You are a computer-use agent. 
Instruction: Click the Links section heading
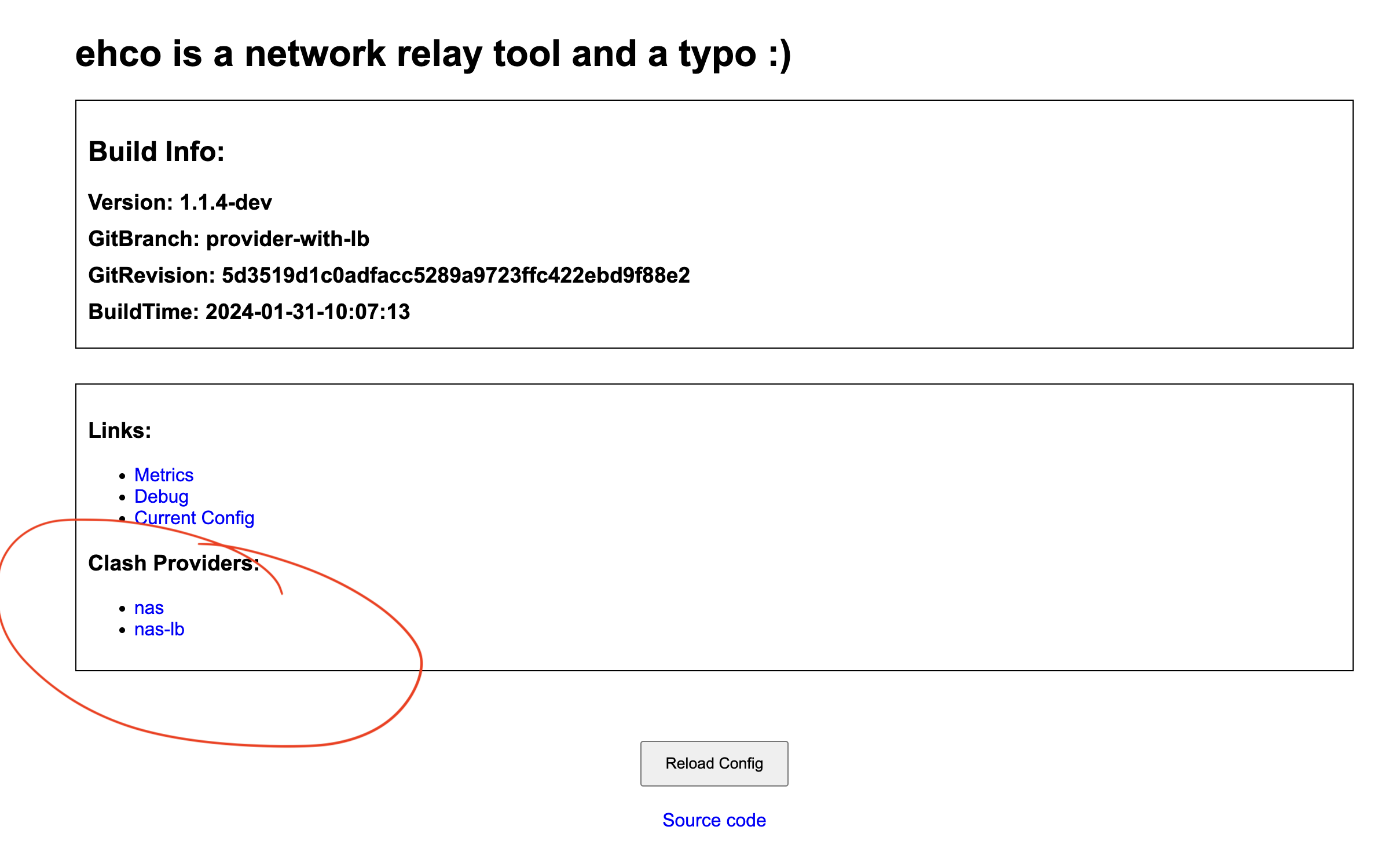[120, 431]
